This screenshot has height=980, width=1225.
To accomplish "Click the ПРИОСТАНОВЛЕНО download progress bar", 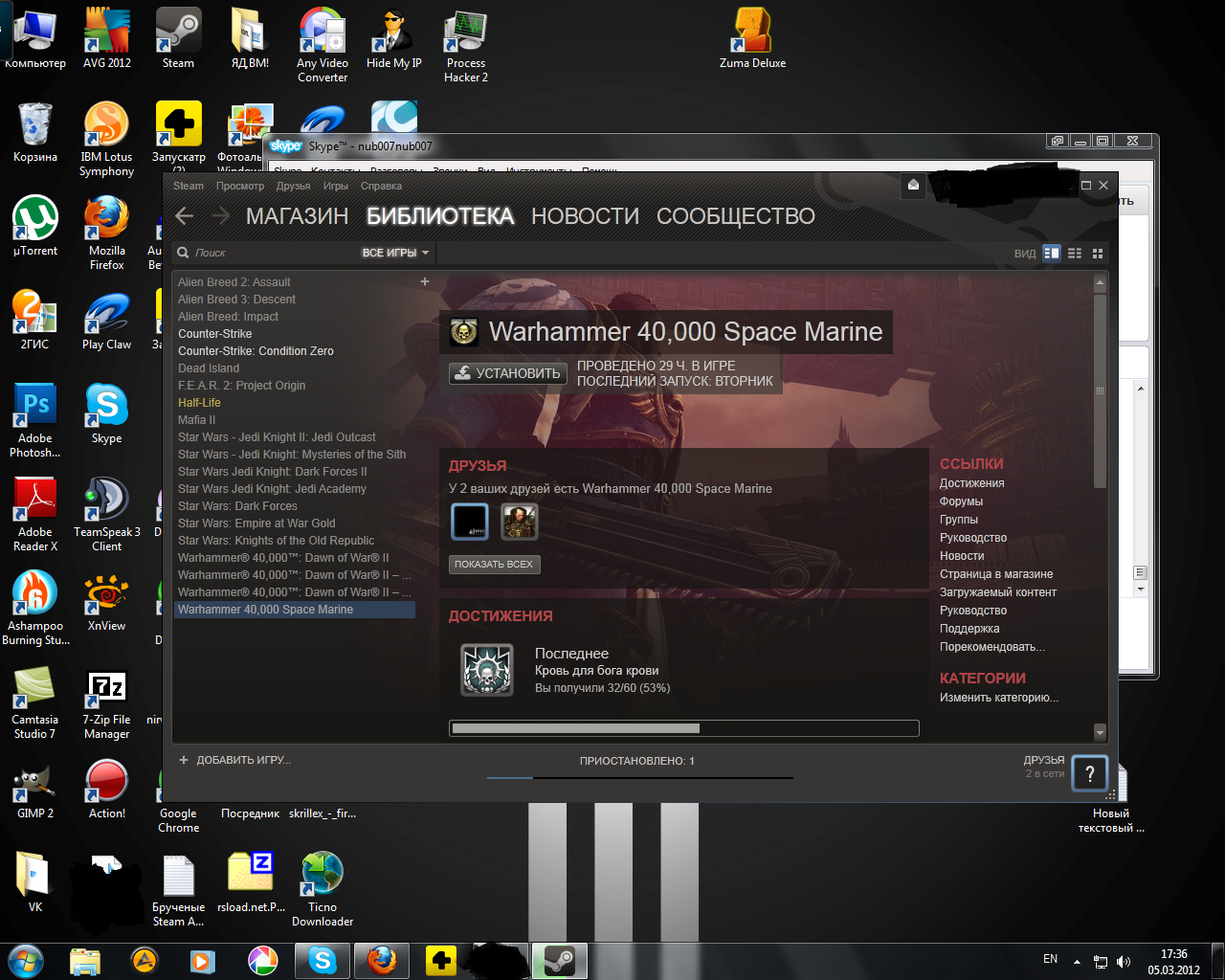I will coord(640,778).
